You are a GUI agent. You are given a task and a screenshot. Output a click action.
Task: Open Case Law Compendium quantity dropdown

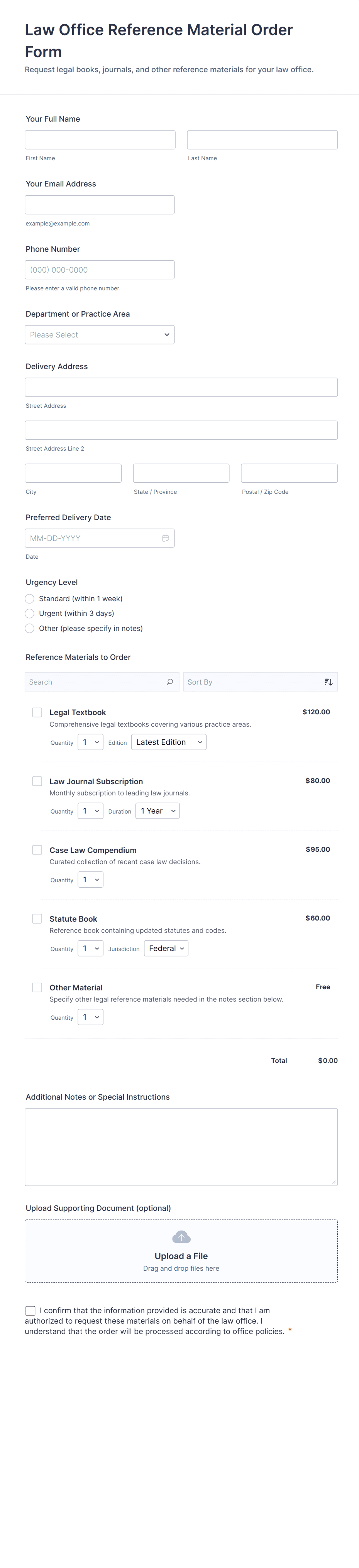pyautogui.click(x=91, y=880)
